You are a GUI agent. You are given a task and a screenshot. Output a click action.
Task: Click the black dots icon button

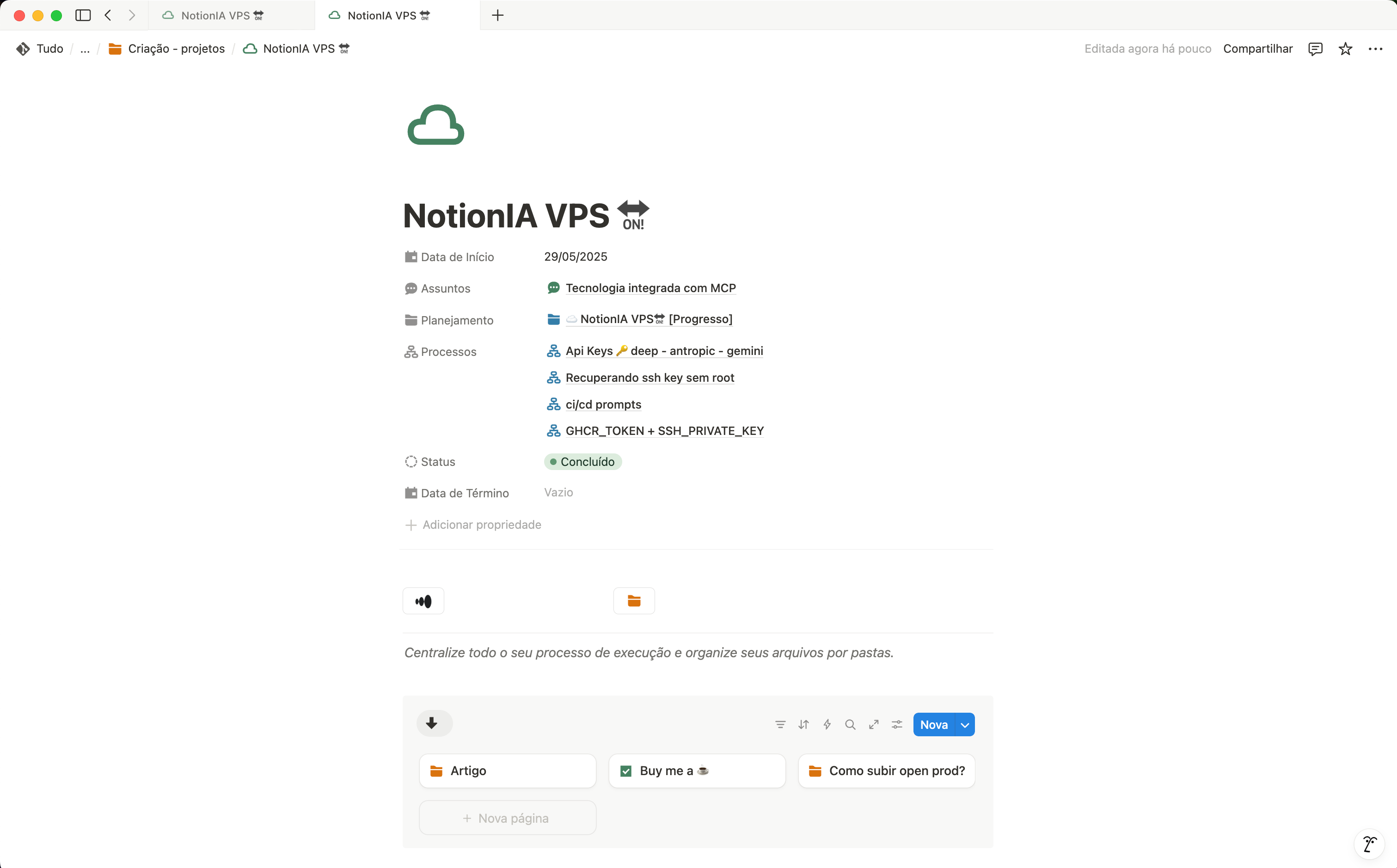click(x=423, y=601)
